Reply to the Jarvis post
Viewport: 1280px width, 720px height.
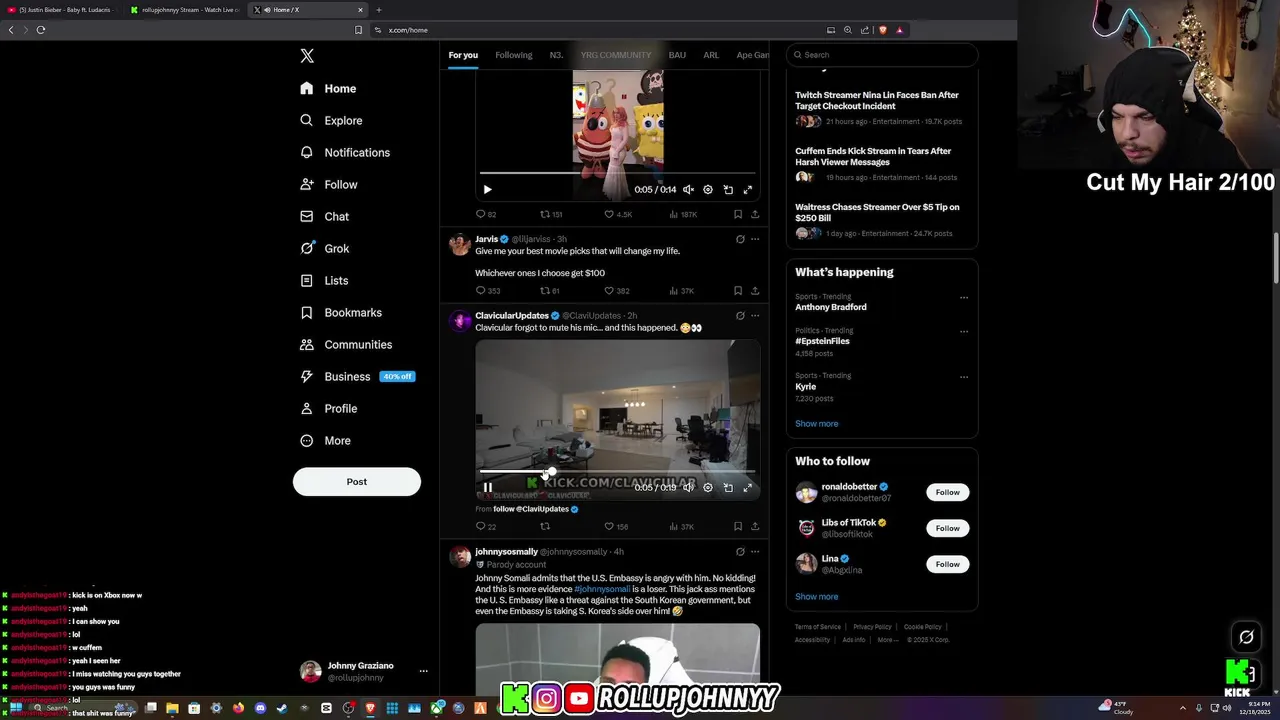[x=487, y=291]
